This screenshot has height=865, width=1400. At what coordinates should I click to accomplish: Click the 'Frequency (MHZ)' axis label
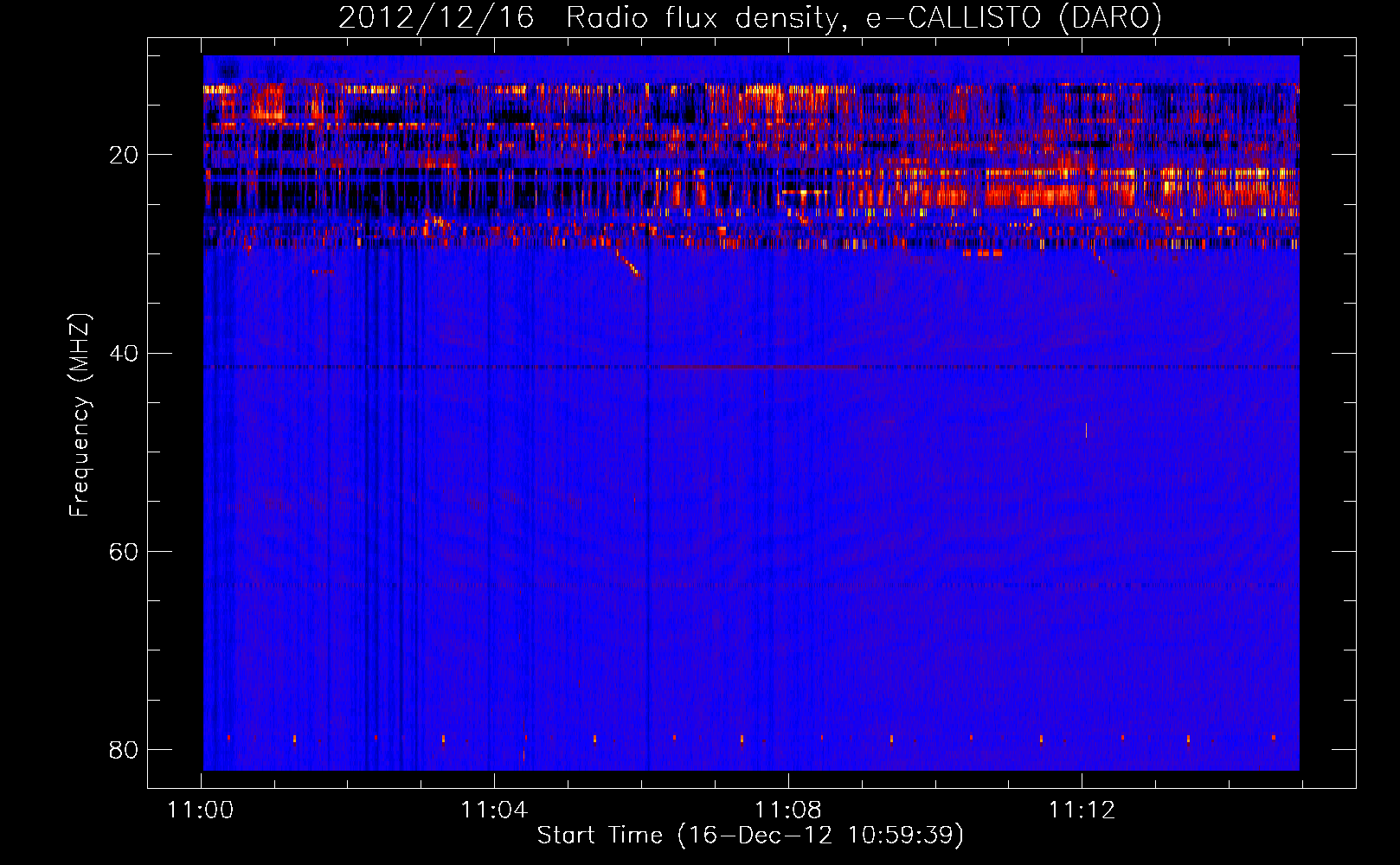(79, 415)
